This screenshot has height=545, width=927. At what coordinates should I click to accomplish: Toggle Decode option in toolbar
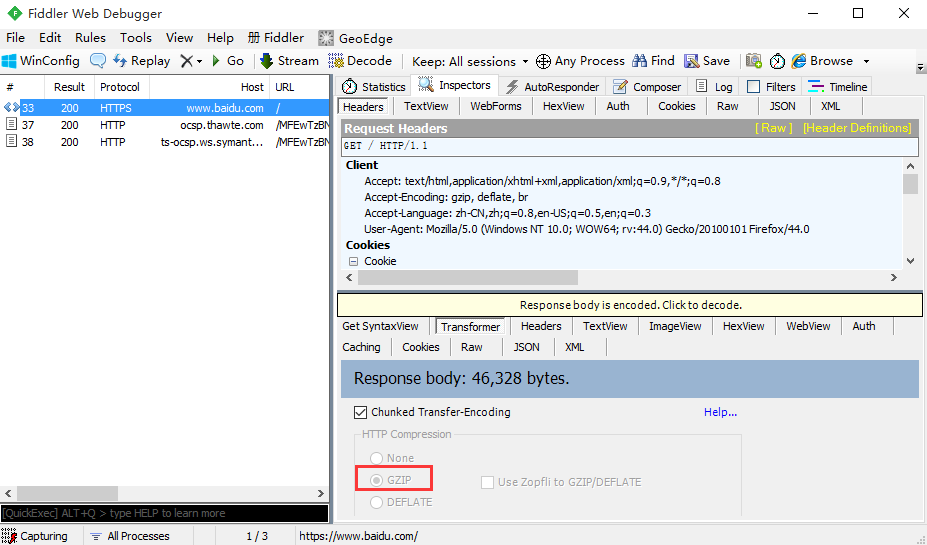pyautogui.click(x=360, y=61)
